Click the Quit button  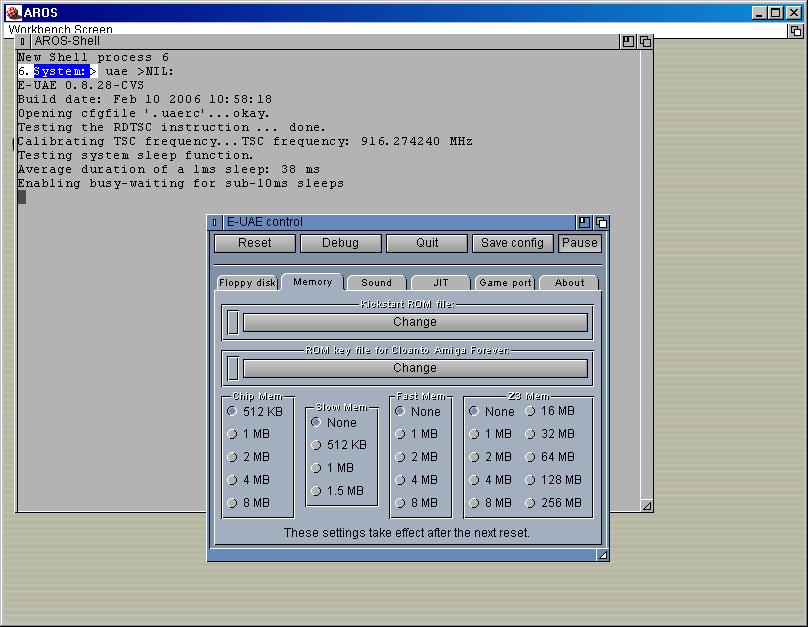pos(427,243)
